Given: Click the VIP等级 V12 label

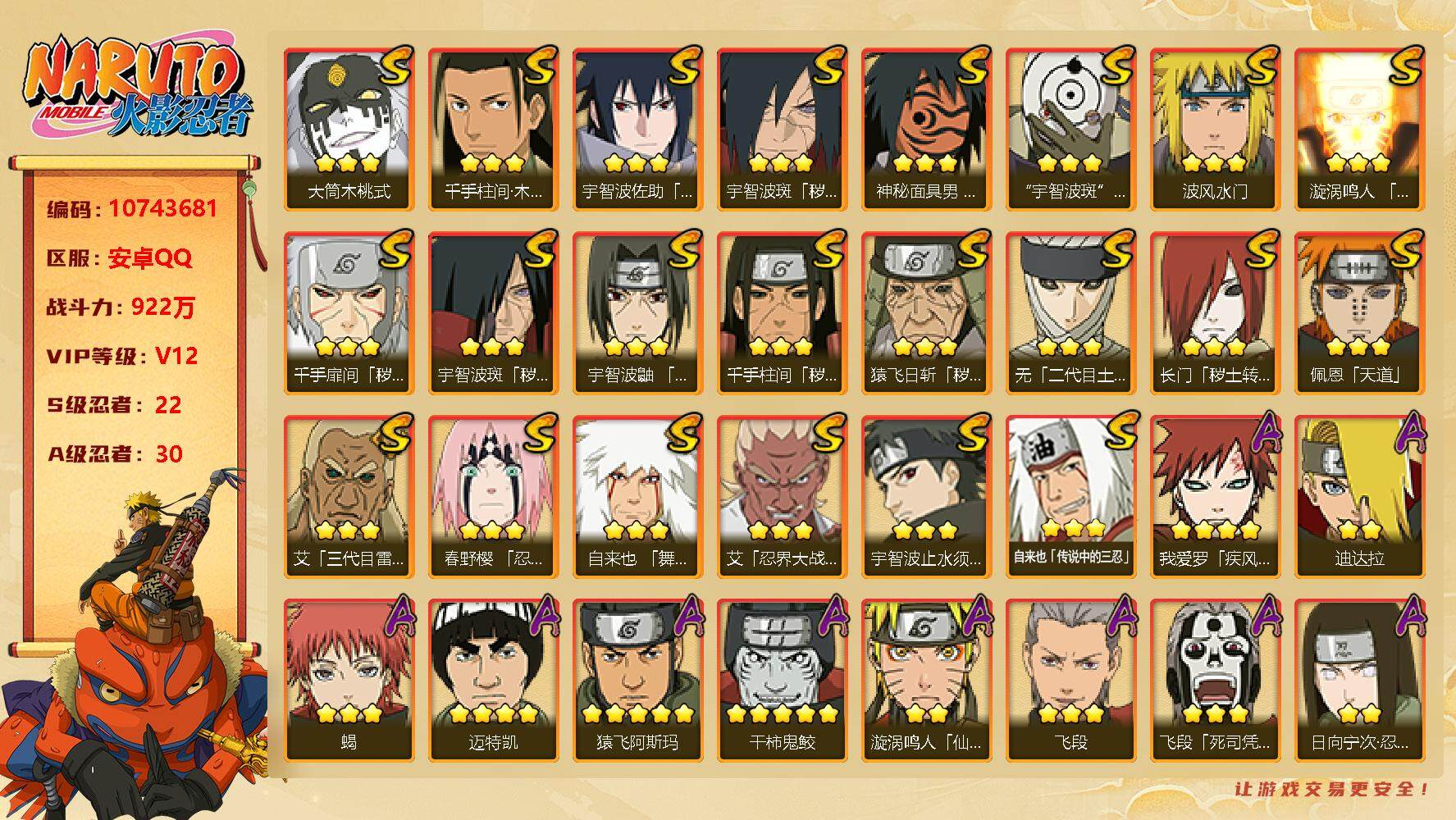Looking at the screenshot, I should (122, 356).
